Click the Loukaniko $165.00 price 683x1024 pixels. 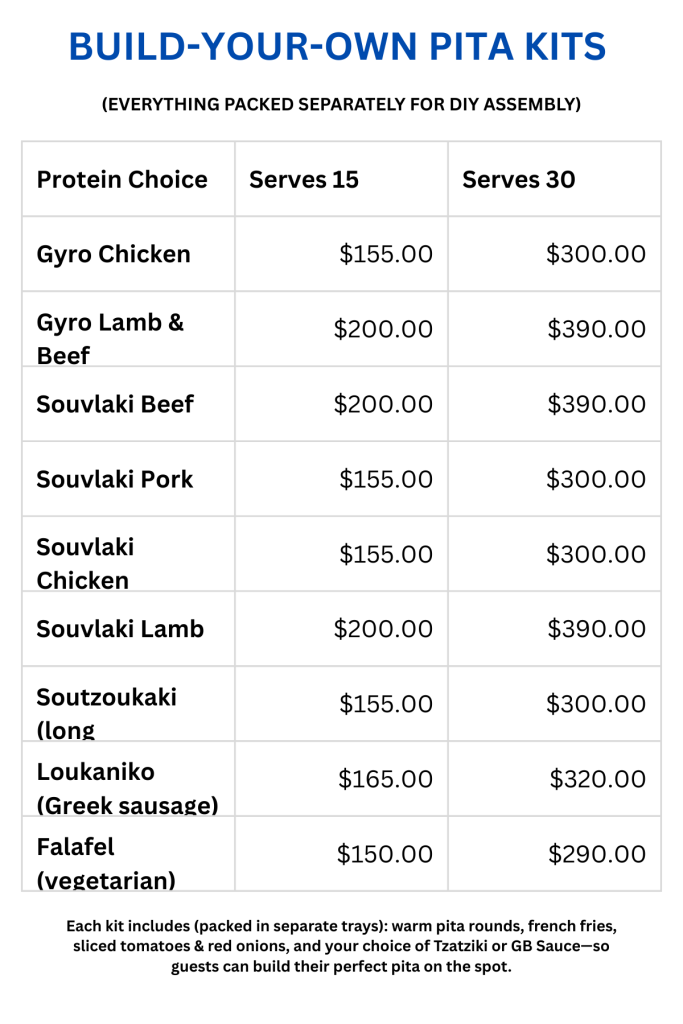pos(386,779)
